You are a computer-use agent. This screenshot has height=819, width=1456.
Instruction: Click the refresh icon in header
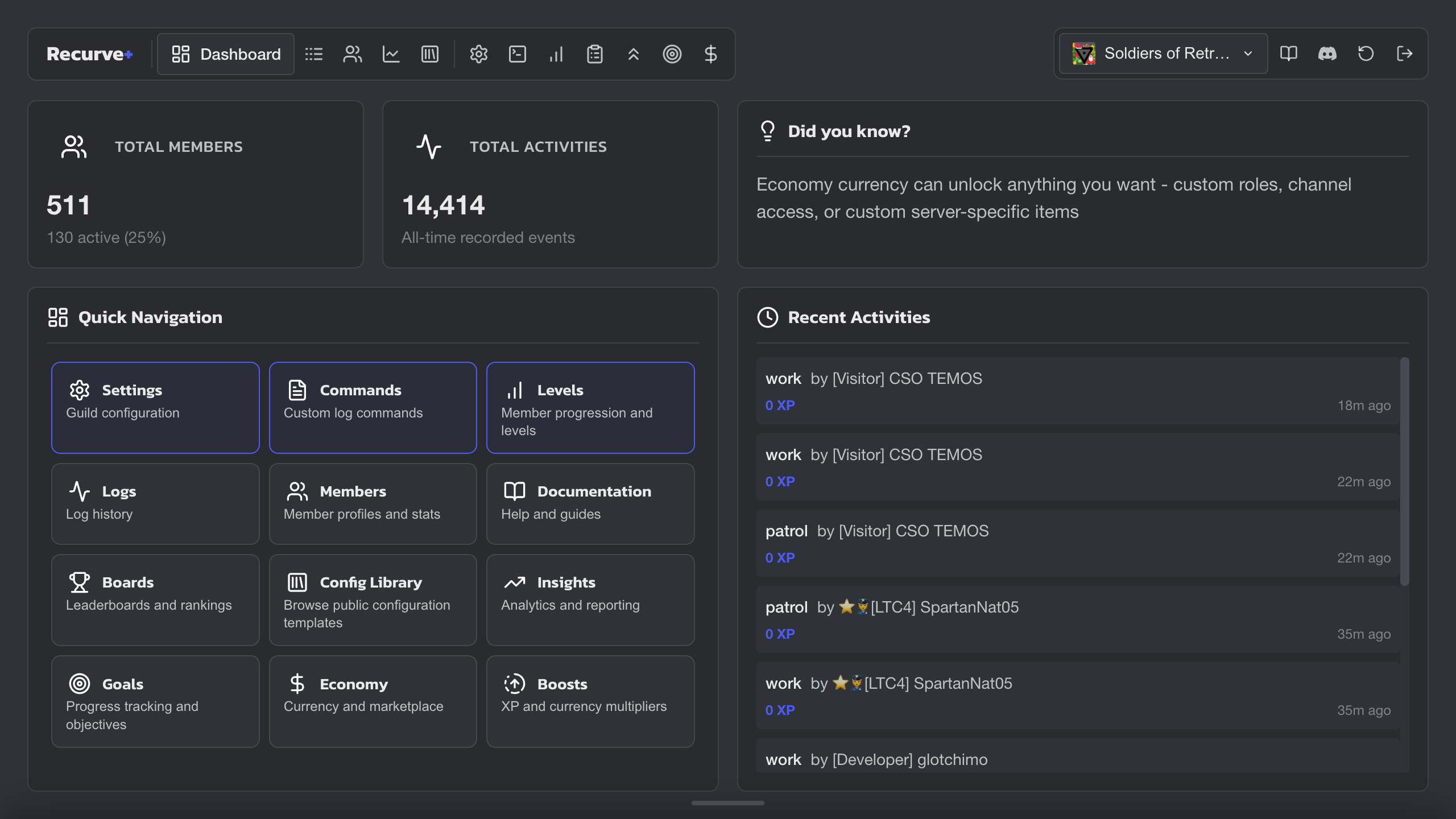[x=1366, y=53]
